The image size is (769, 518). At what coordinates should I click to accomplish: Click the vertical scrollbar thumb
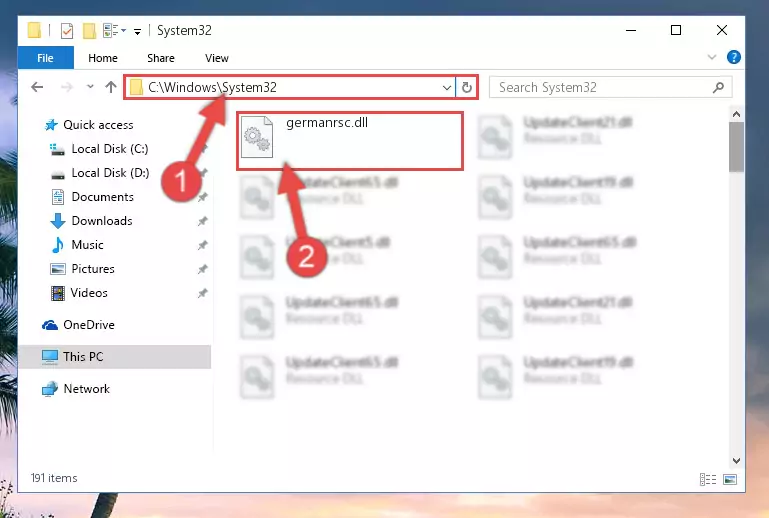(x=736, y=147)
